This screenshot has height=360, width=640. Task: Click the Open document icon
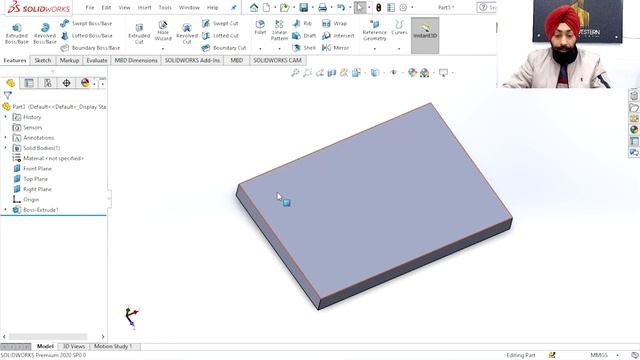tap(284, 7)
